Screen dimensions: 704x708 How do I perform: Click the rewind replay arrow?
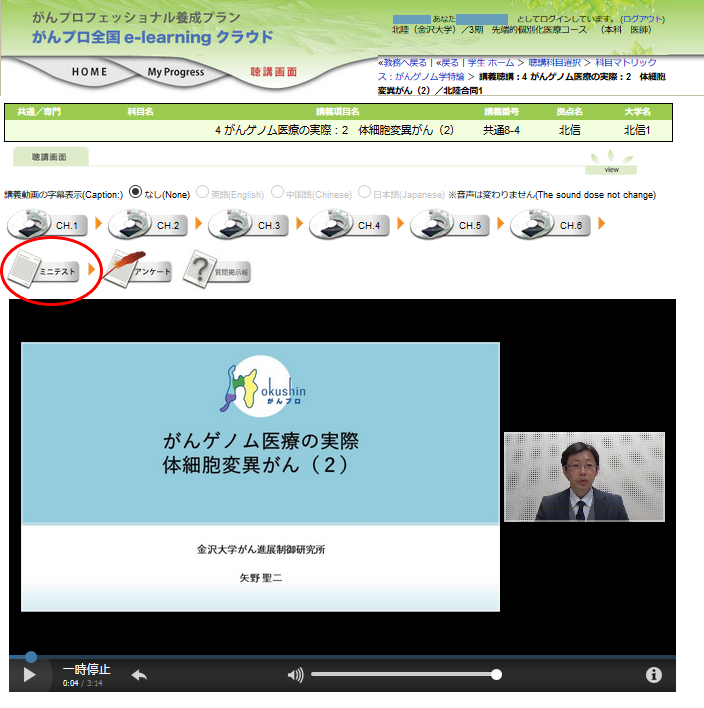[139, 675]
